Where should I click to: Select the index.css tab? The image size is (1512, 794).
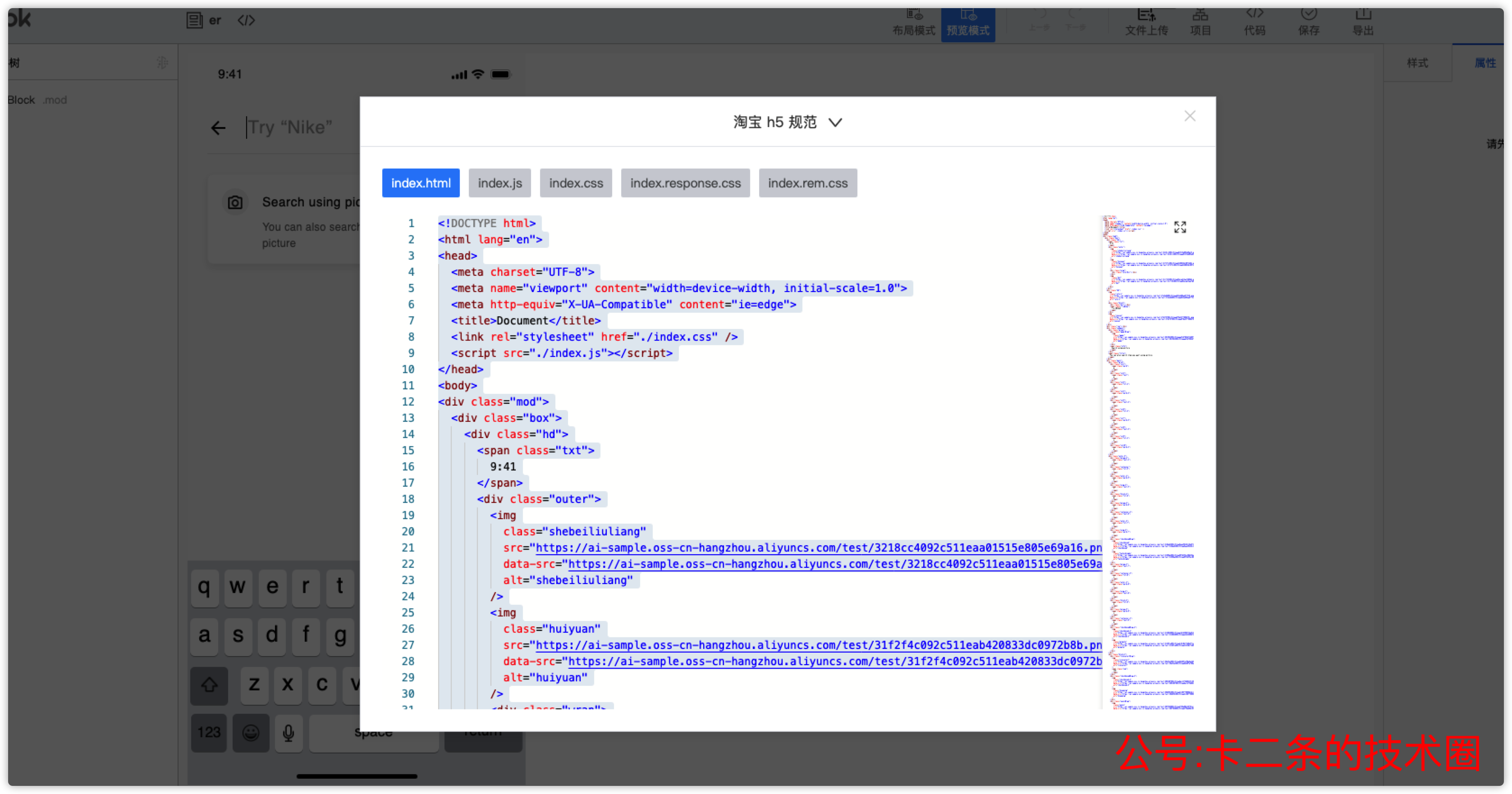576,183
